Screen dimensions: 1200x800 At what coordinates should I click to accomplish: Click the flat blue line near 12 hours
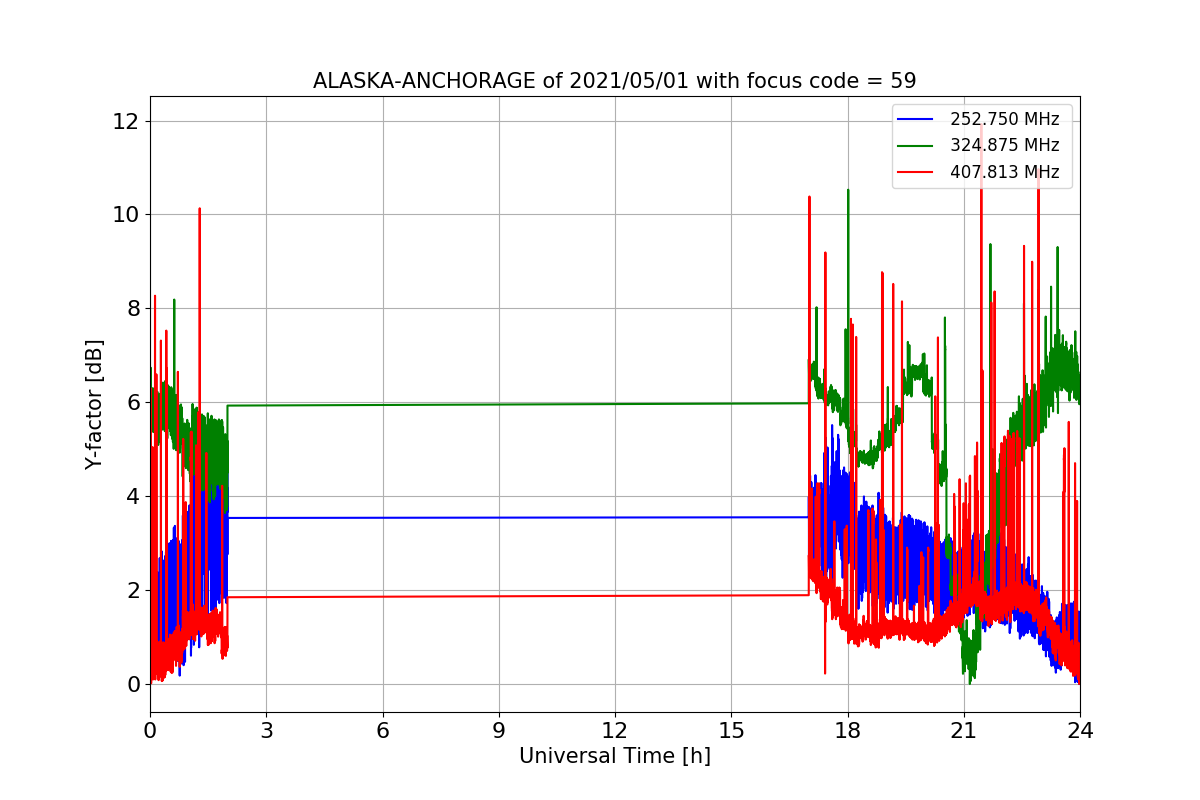pyautogui.click(x=615, y=518)
